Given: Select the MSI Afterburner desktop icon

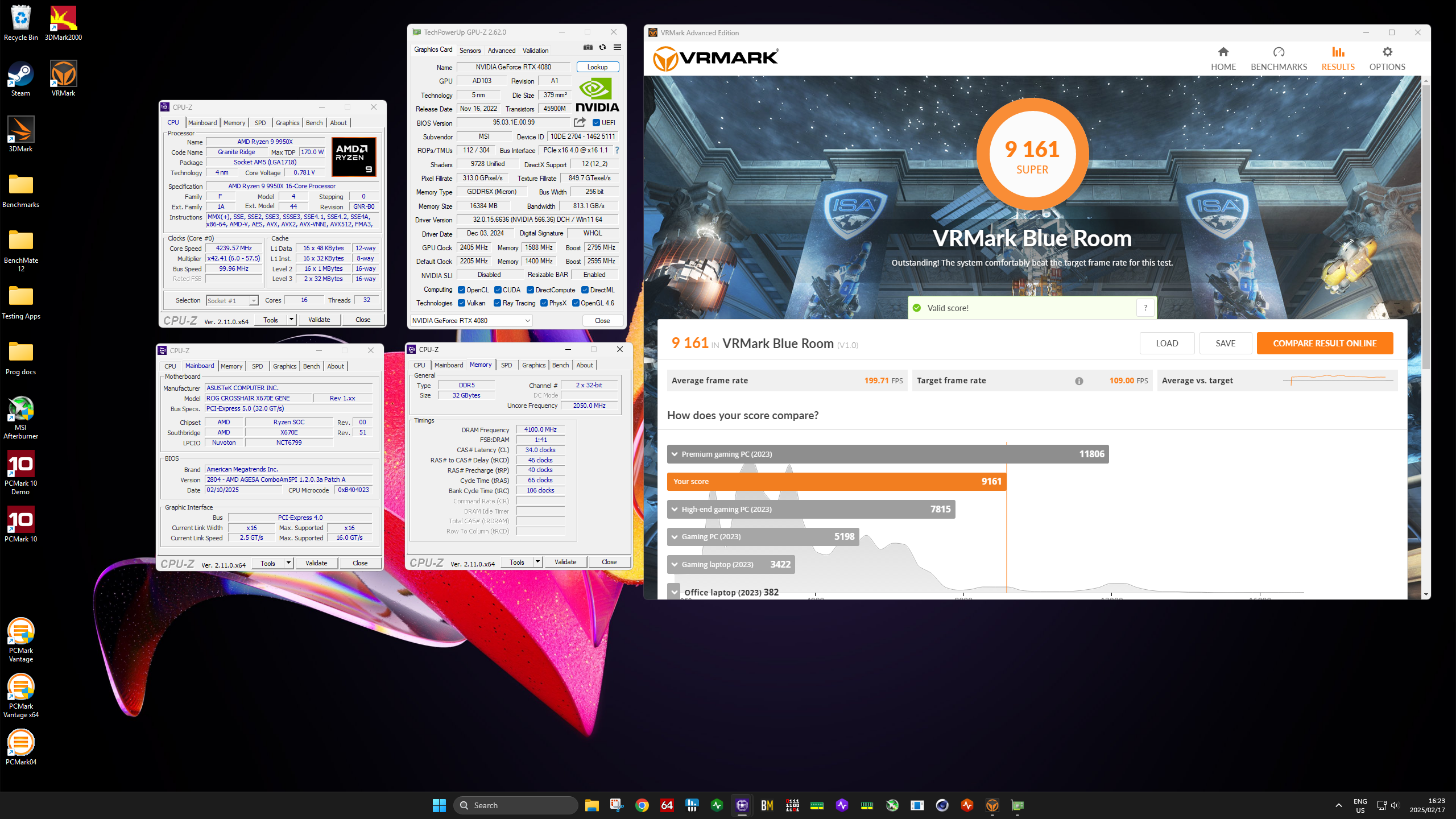Looking at the screenshot, I should coord(21,418).
